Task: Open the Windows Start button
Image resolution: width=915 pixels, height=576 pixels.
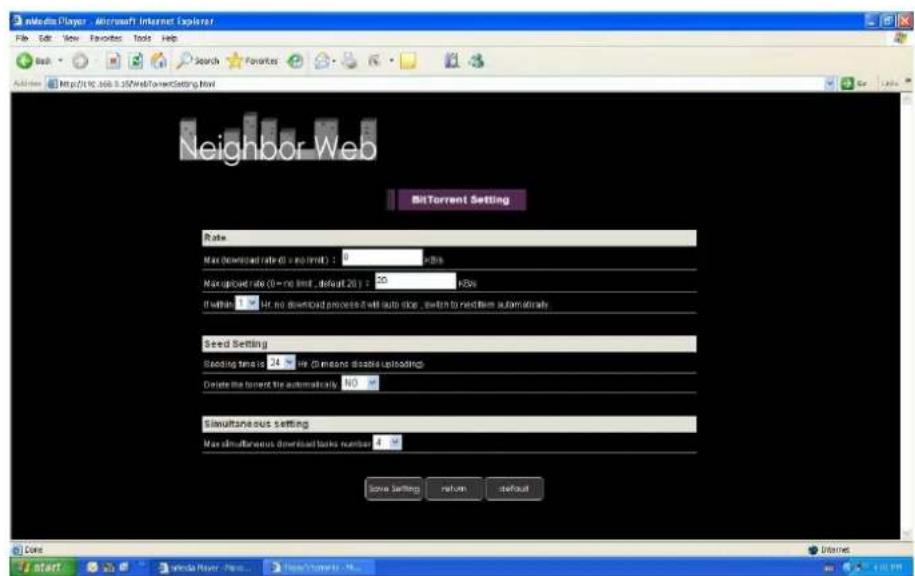Action: tap(42, 567)
